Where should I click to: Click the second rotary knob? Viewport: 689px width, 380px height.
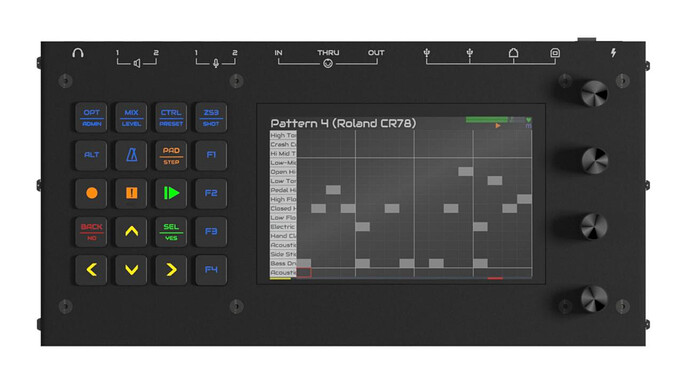[595, 161]
